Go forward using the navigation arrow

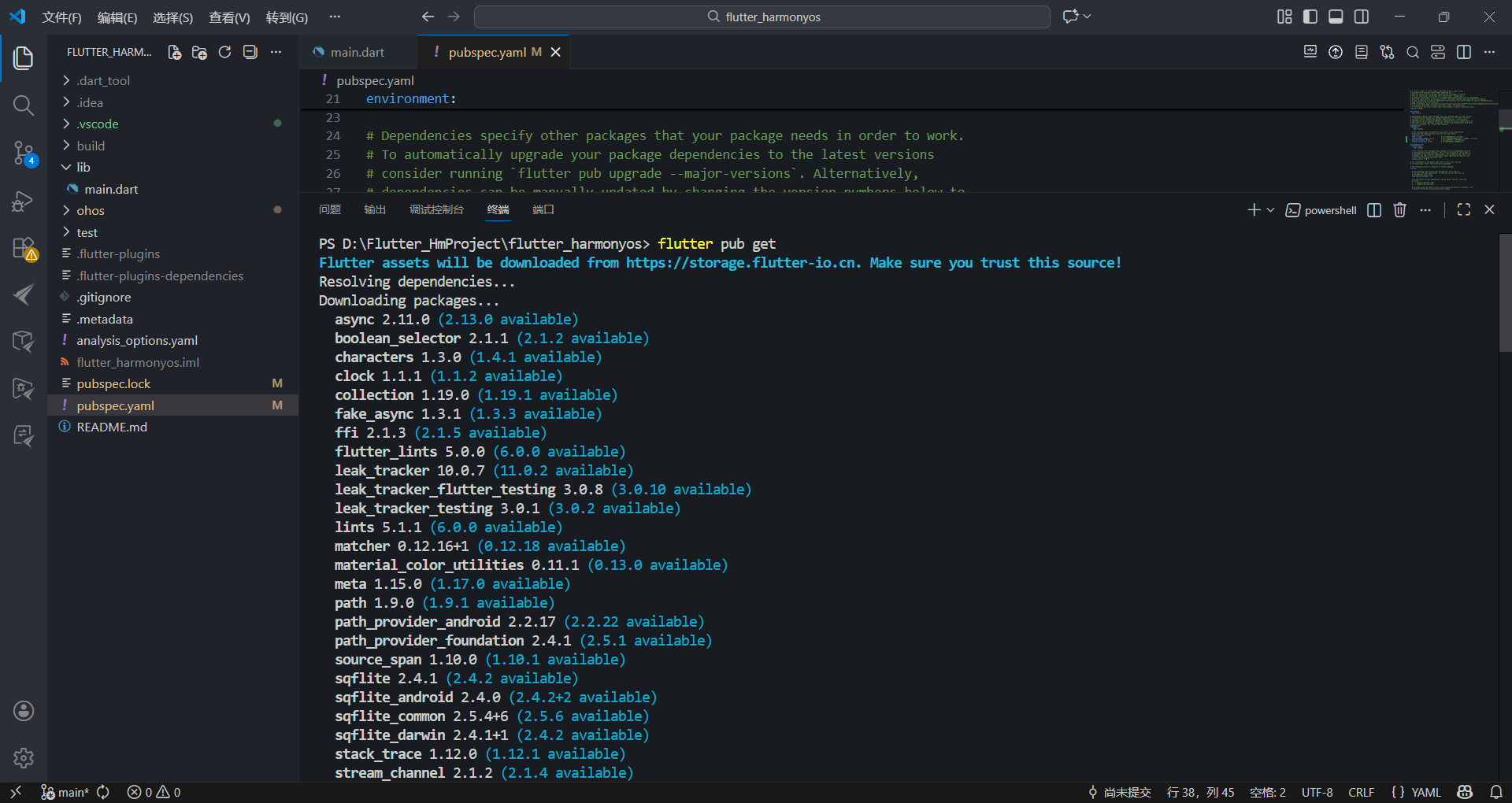[x=454, y=17]
